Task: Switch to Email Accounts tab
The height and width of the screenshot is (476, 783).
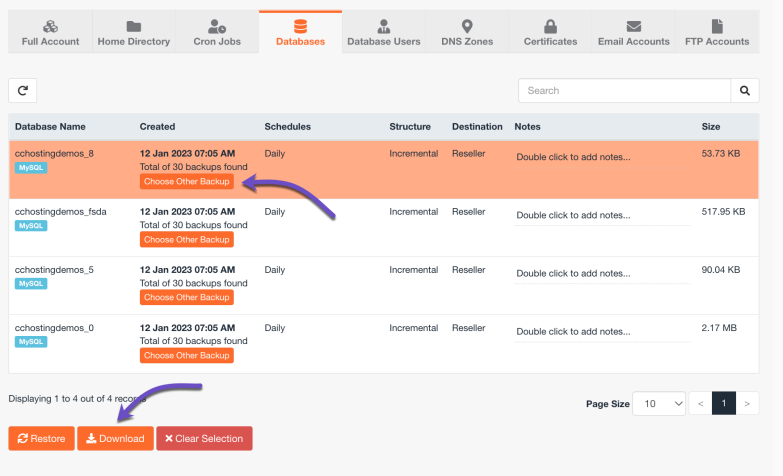Action: [x=633, y=32]
